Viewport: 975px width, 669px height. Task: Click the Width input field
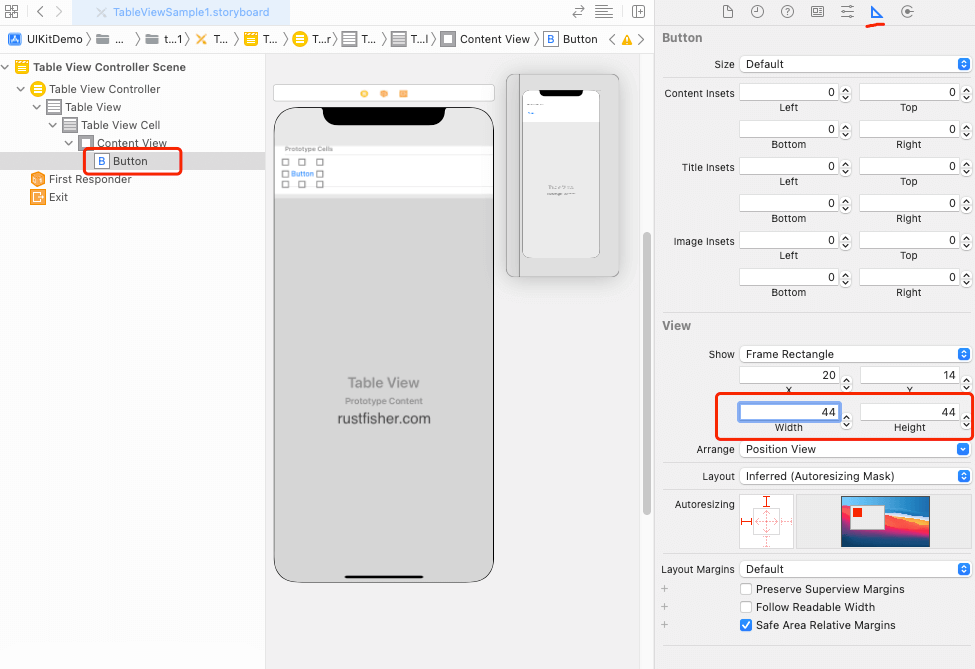(788, 412)
